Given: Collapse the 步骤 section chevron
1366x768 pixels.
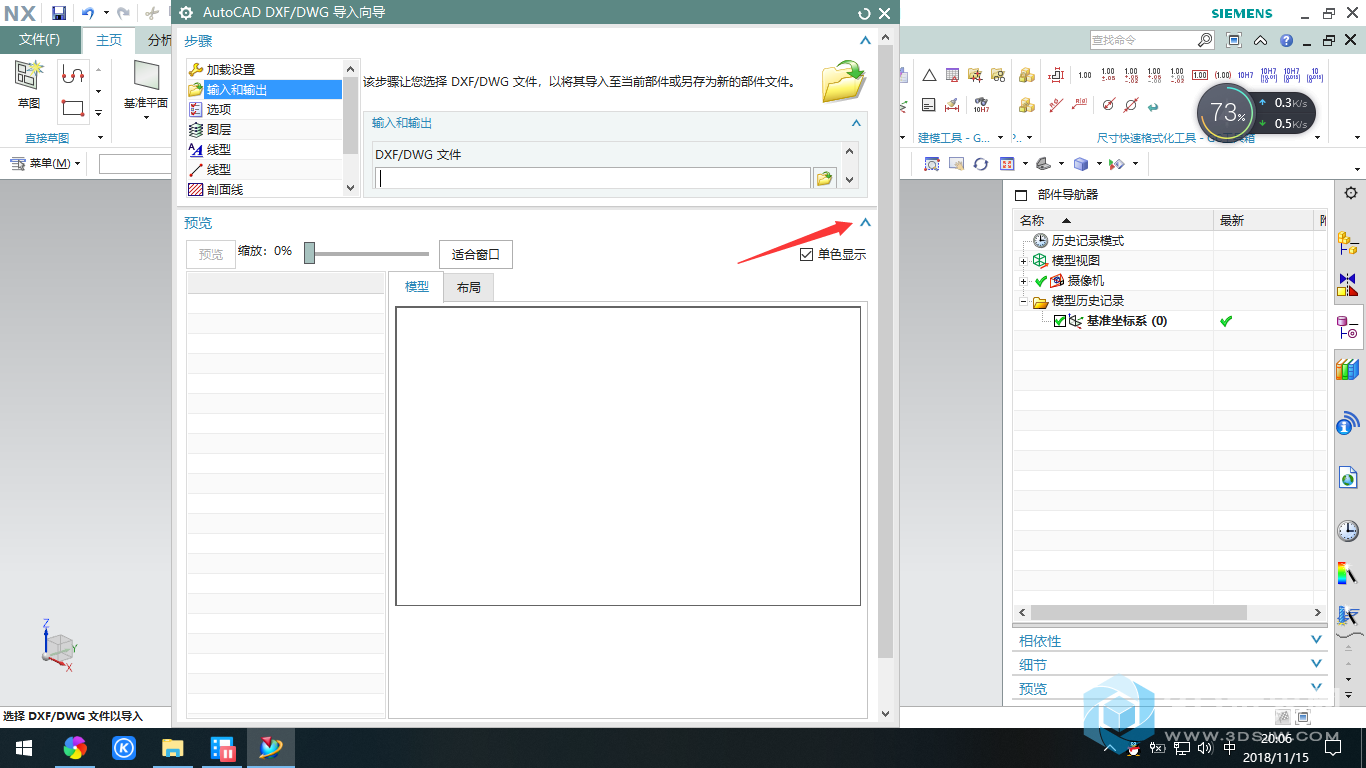Looking at the screenshot, I should tap(866, 41).
